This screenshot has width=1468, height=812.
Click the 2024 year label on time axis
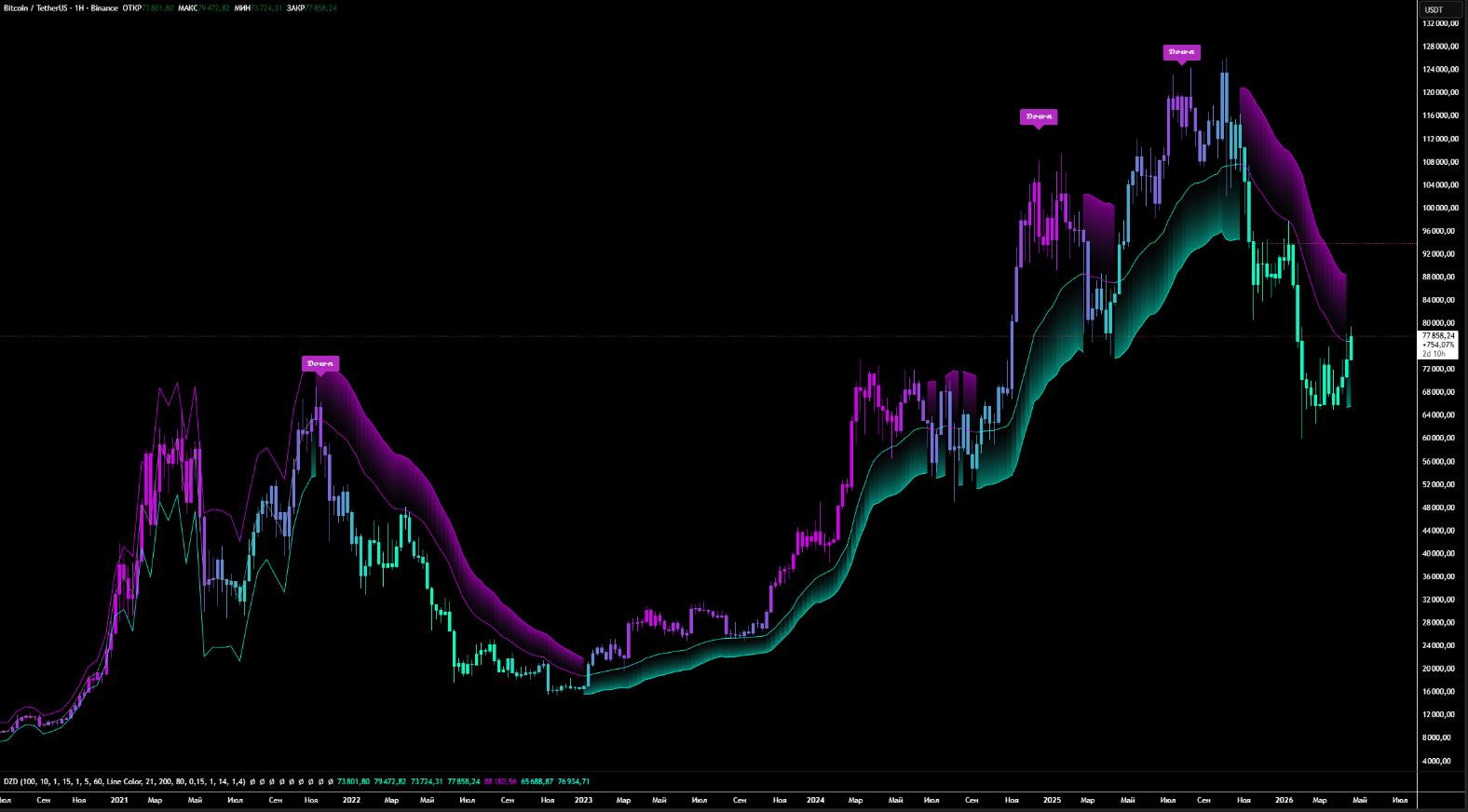[815, 800]
